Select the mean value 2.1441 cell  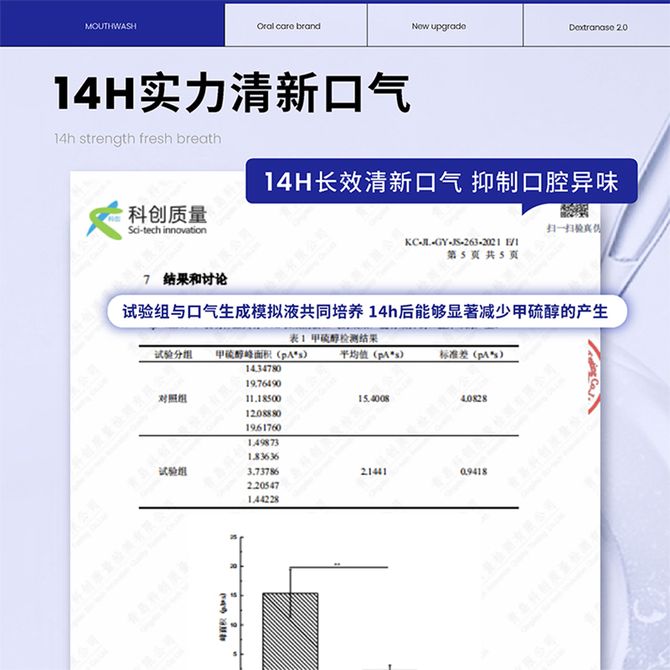(x=372, y=470)
